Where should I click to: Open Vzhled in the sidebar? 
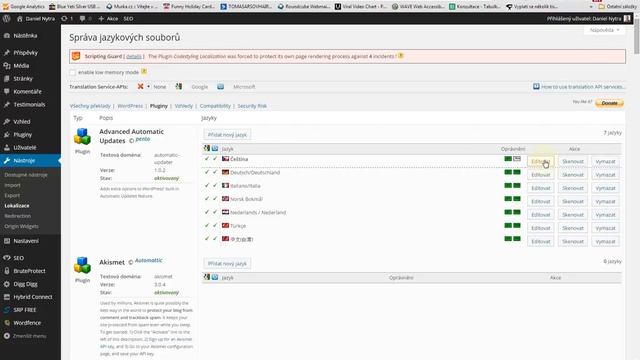(x=22, y=122)
